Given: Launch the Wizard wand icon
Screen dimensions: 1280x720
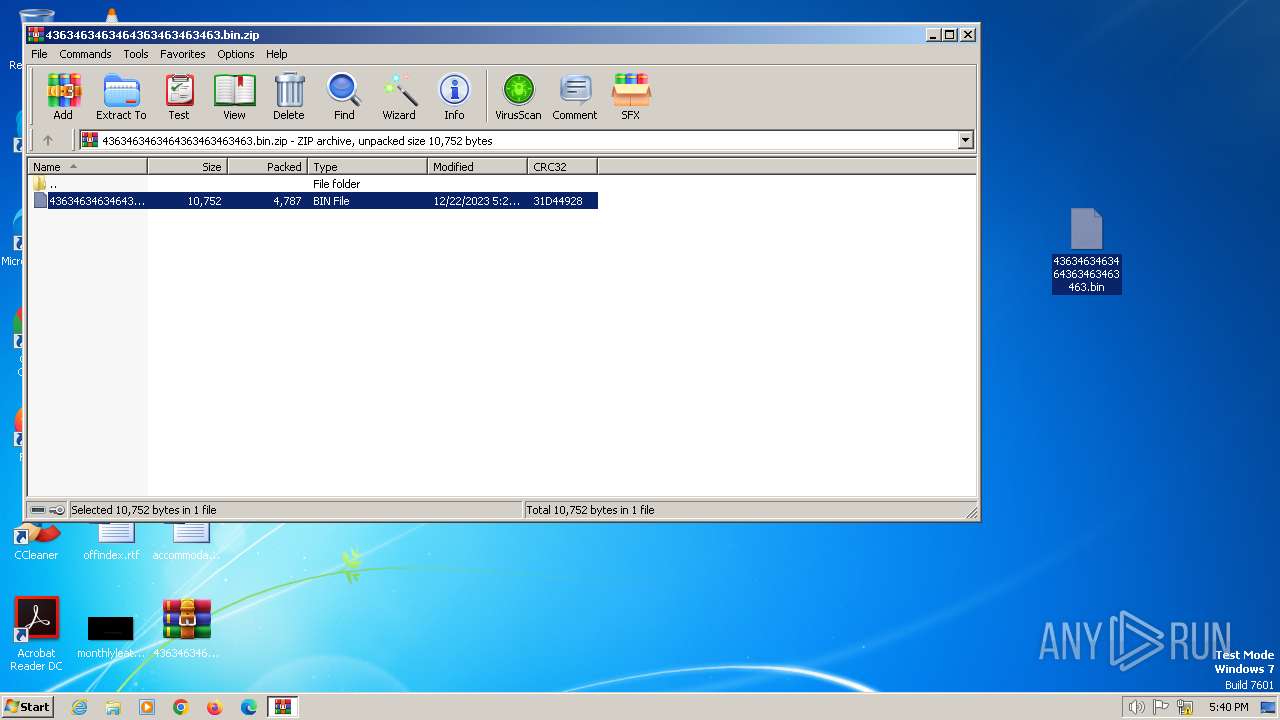Looking at the screenshot, I should point(399,97).
